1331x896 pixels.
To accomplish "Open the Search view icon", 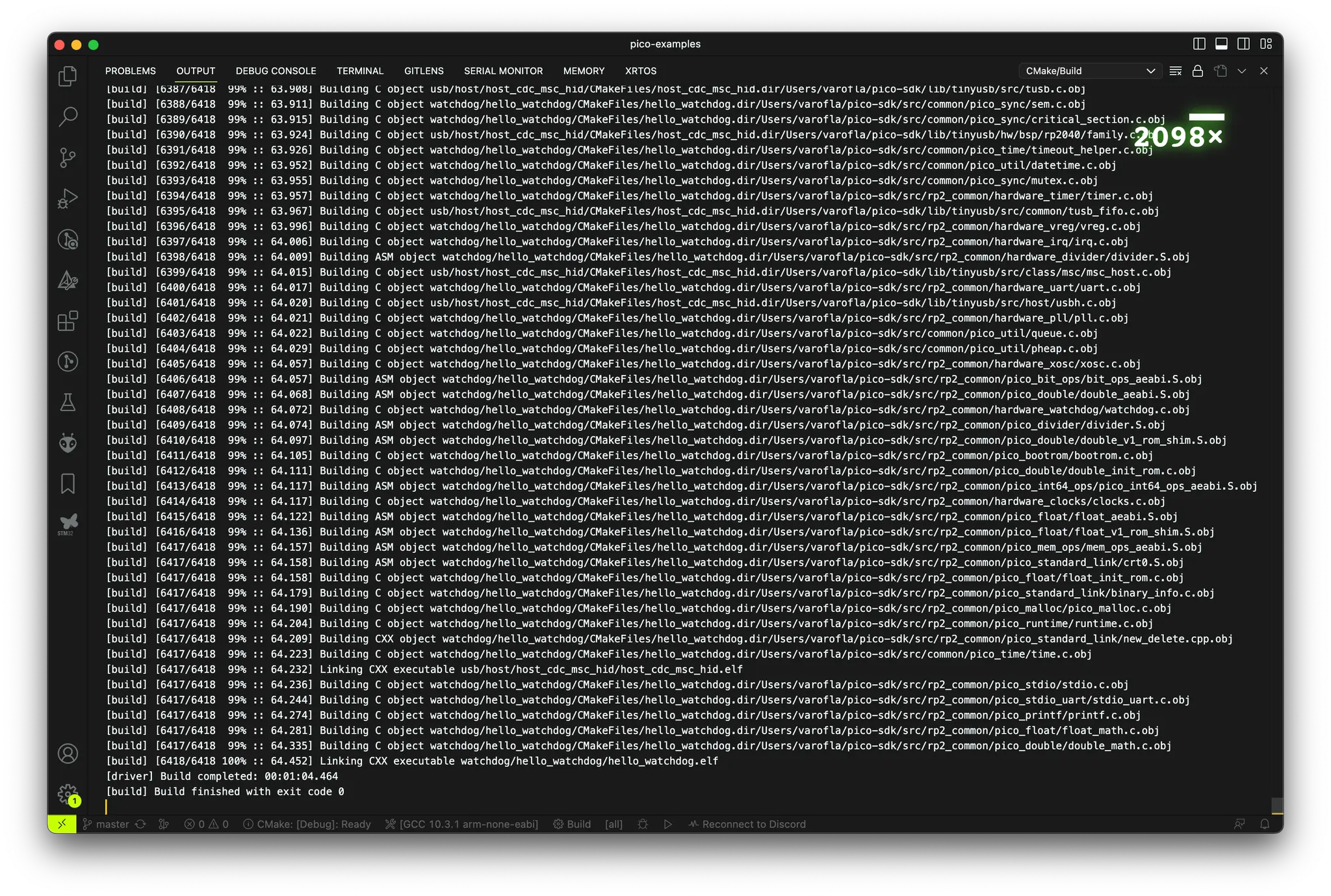I will 68,117.
